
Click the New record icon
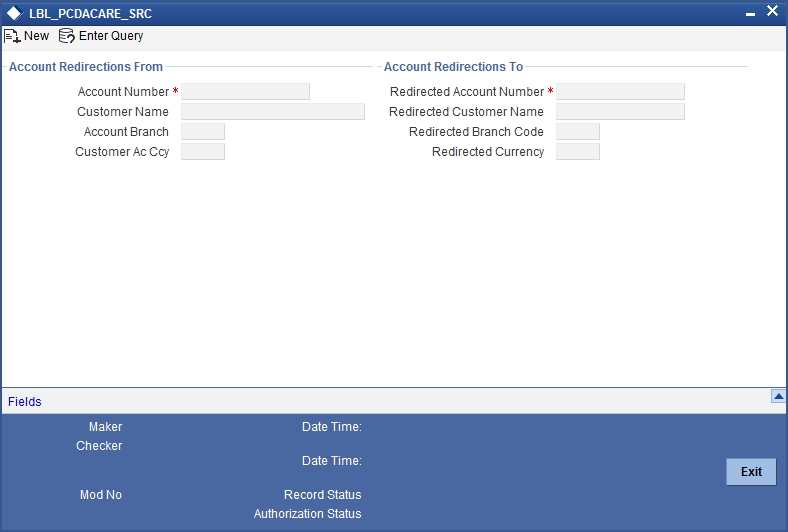pos(12,36)
